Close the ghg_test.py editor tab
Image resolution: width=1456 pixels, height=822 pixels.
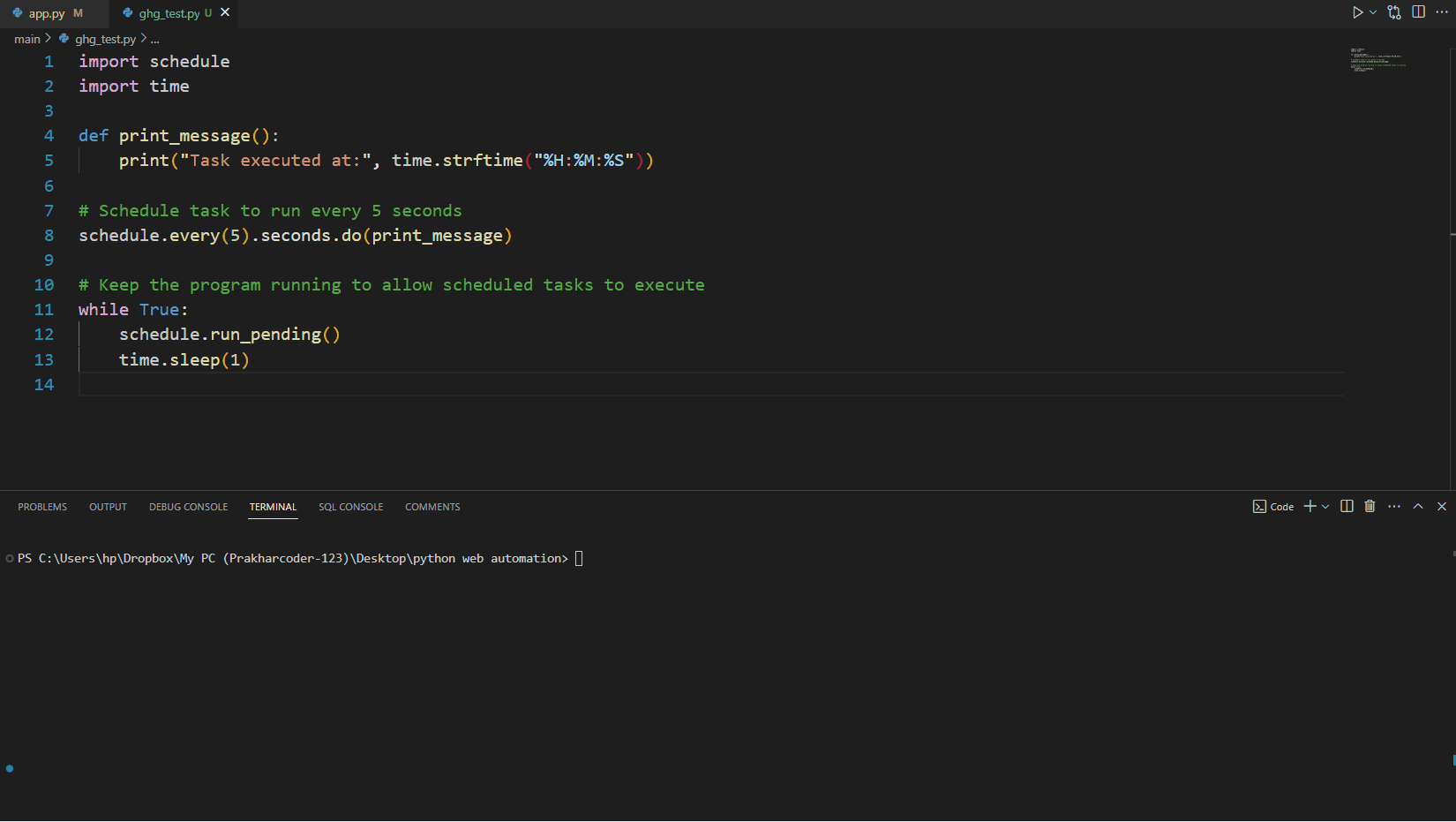[225, 12]
